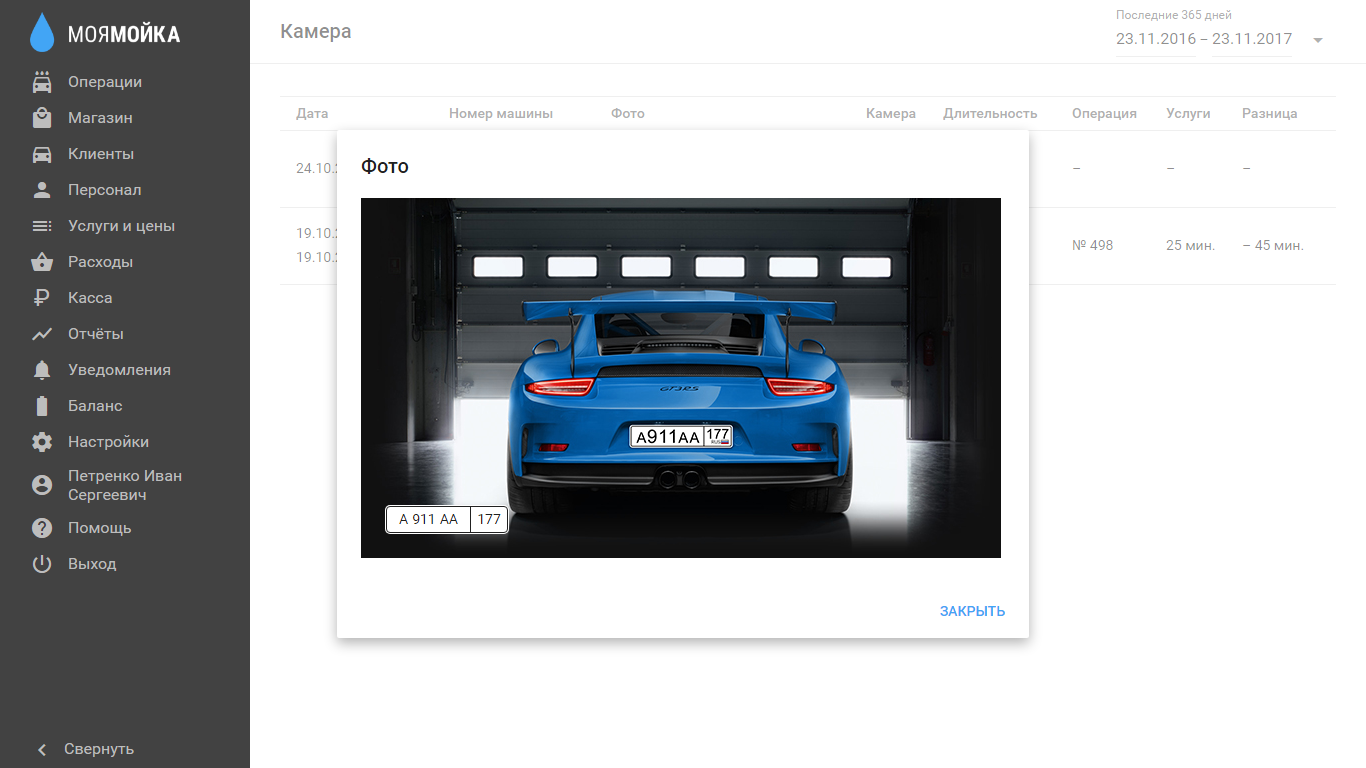Screen dimensions: 1366x768
Task: Click the Клиенты car icon
Action: point(42,154)
